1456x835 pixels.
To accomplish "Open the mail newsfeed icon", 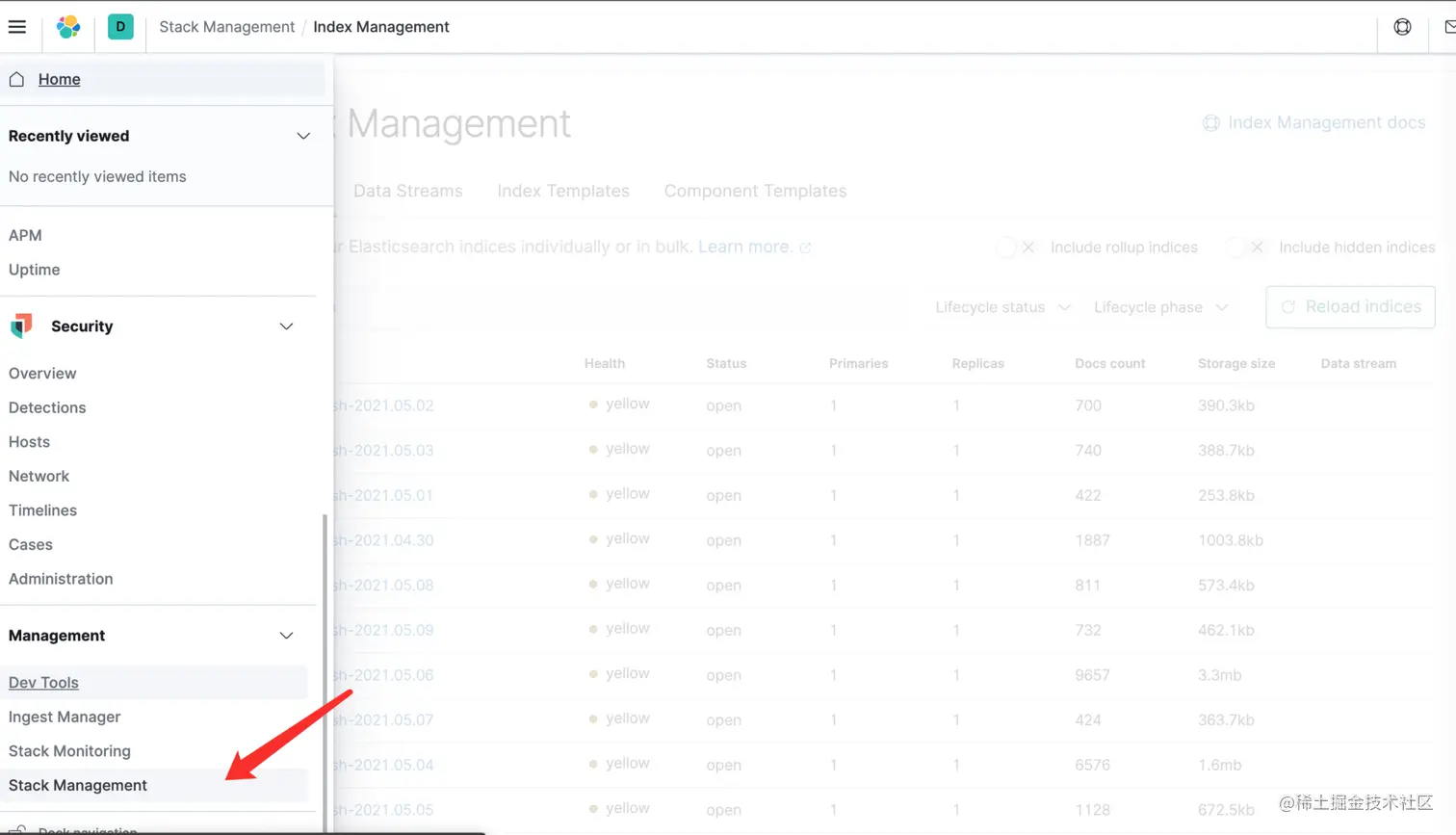I will click(x=1449, y=27).
